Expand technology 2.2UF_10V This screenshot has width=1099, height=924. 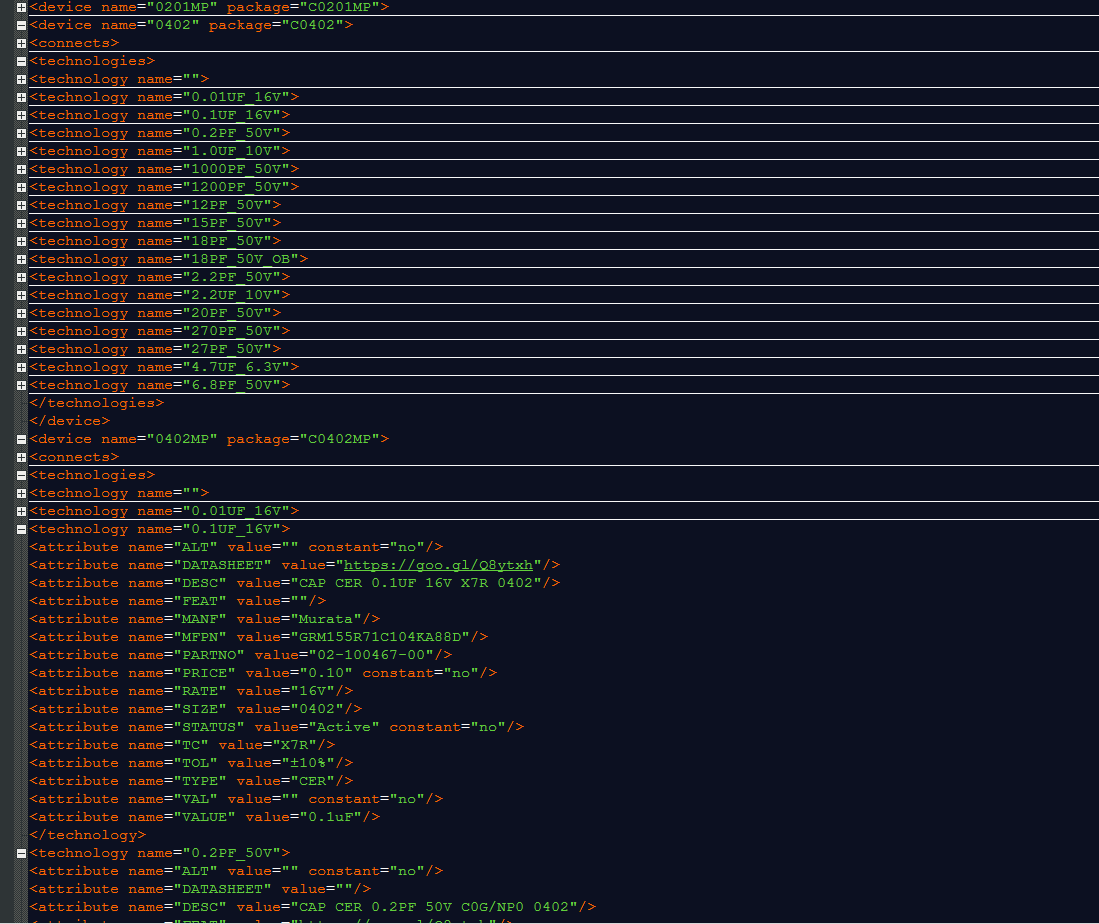pyautogui.click(x=21, y=294)
